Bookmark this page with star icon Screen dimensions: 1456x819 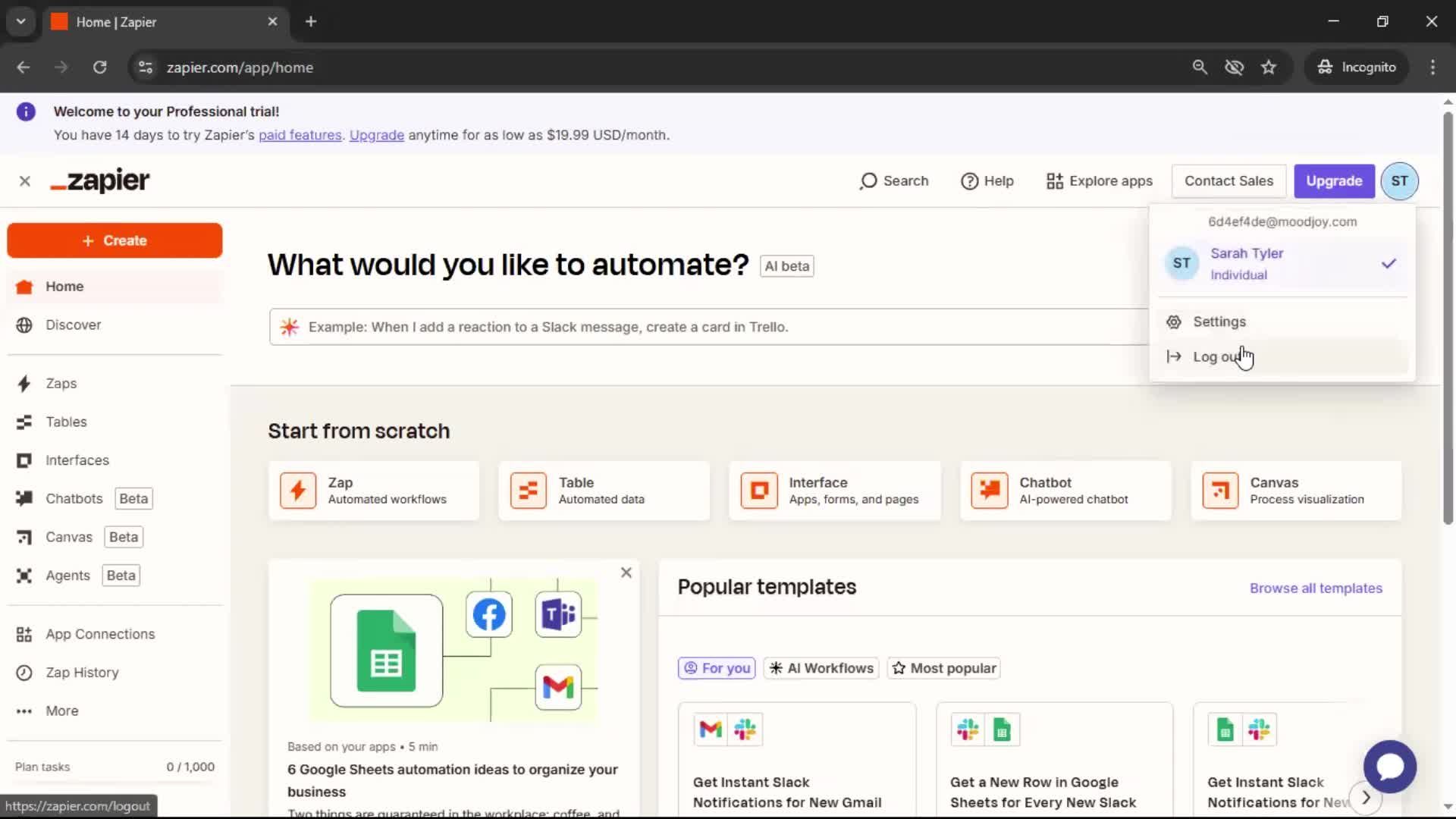(1269, 67)
